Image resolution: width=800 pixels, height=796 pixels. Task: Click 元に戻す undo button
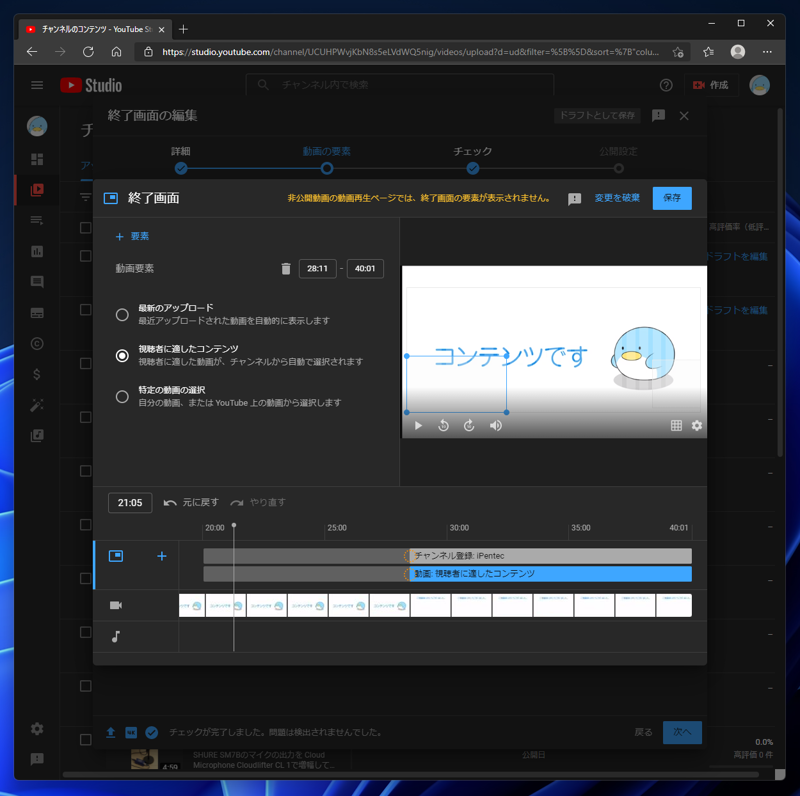191,503
